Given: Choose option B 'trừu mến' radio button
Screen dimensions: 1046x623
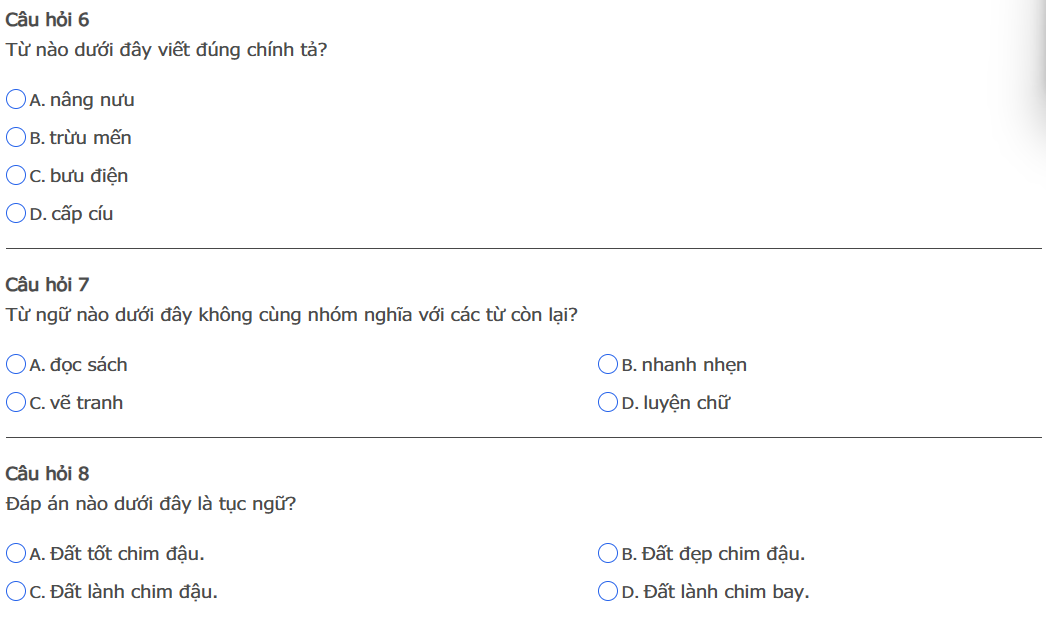Looking at the screenshot, I should coord(16,137).
